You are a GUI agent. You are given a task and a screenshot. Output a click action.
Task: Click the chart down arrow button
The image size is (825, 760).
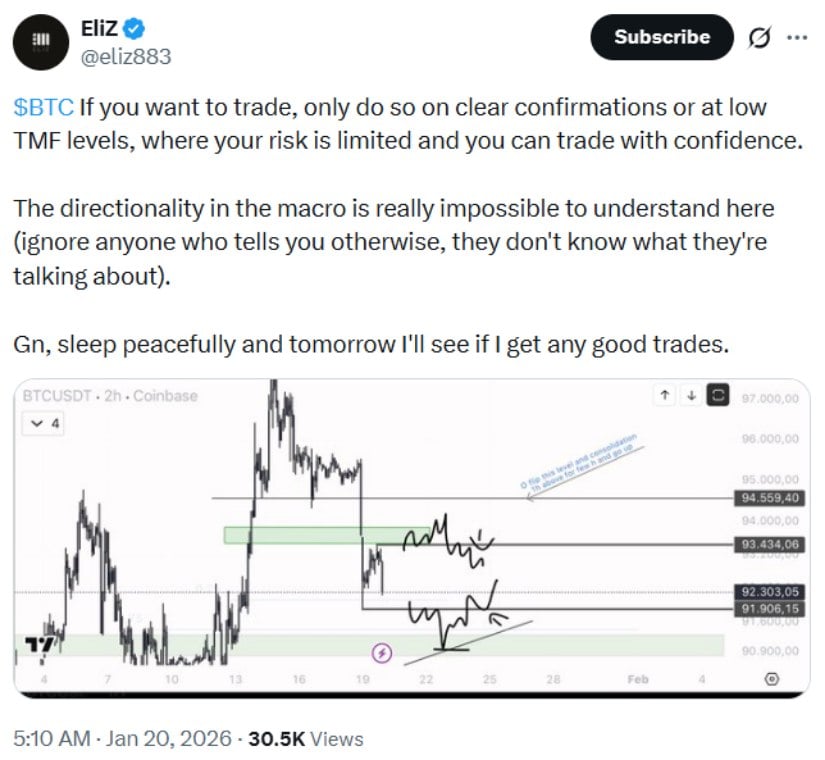[690, 396]
